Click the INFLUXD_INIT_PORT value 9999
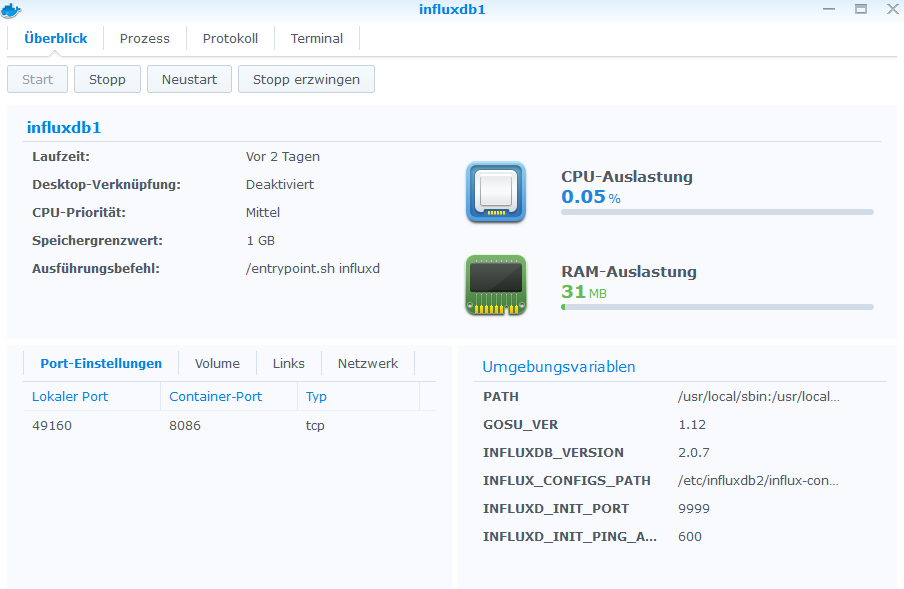The image size is (904, 589). coord(694,508)
